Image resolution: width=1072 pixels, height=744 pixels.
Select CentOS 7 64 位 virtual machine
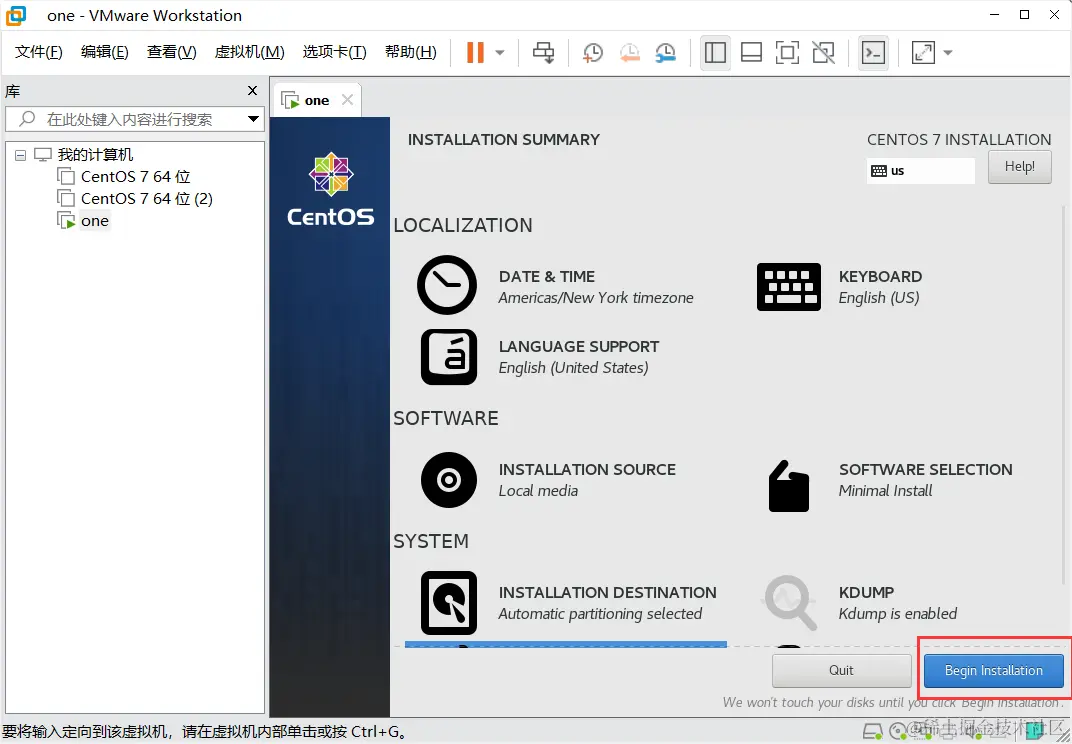[x=135, y=176]
